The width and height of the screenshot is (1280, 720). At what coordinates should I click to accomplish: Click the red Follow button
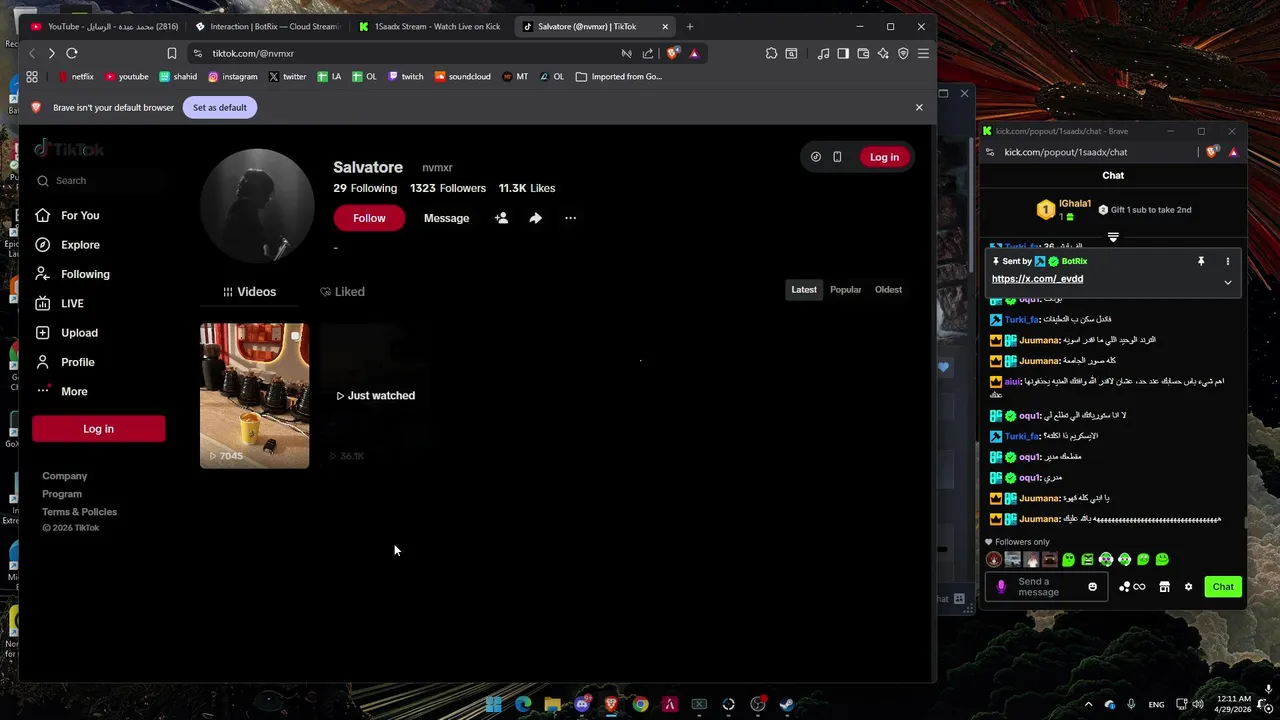click(x=369, y=218)
